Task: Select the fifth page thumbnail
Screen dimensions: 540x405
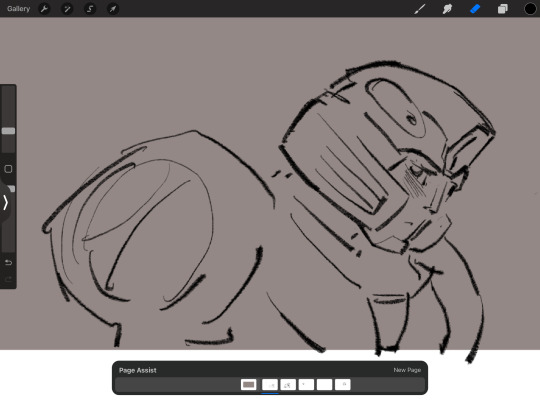Action: (x=324, y=384)
